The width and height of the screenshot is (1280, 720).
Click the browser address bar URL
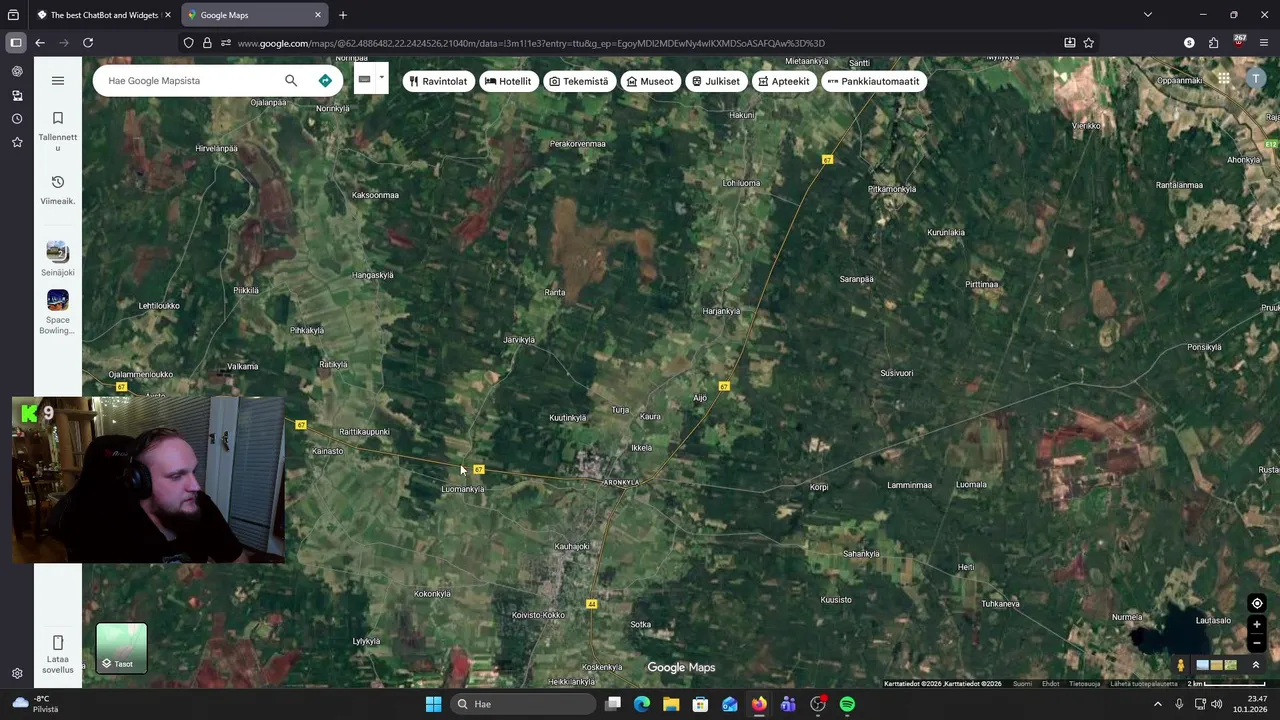click(531, 43)
